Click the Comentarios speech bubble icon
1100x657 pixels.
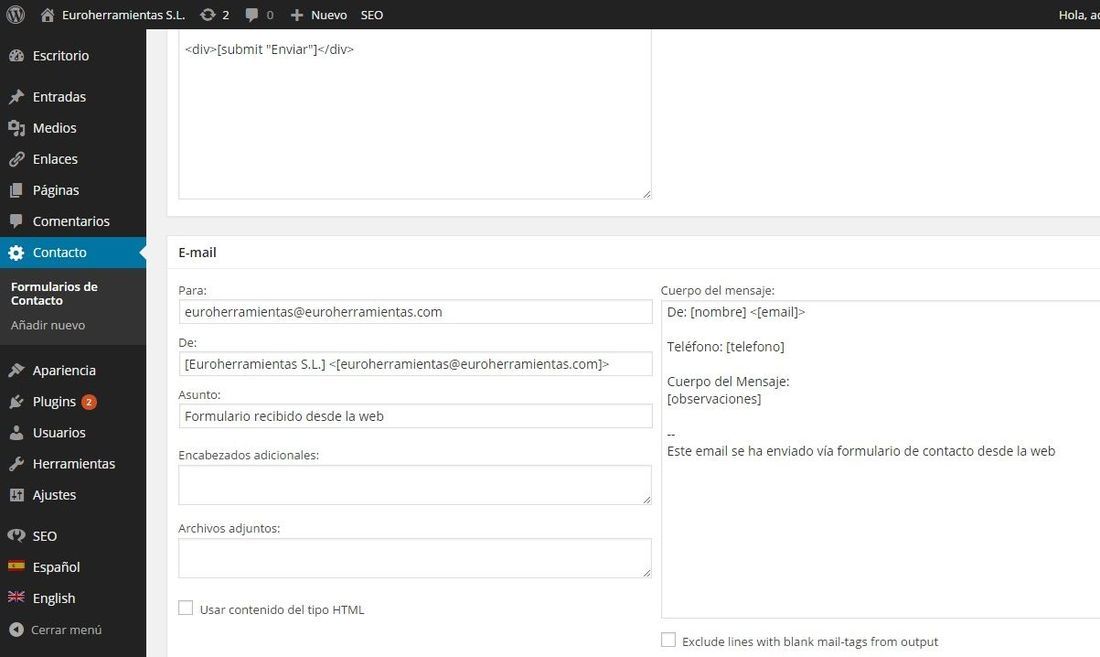(16, 221)
